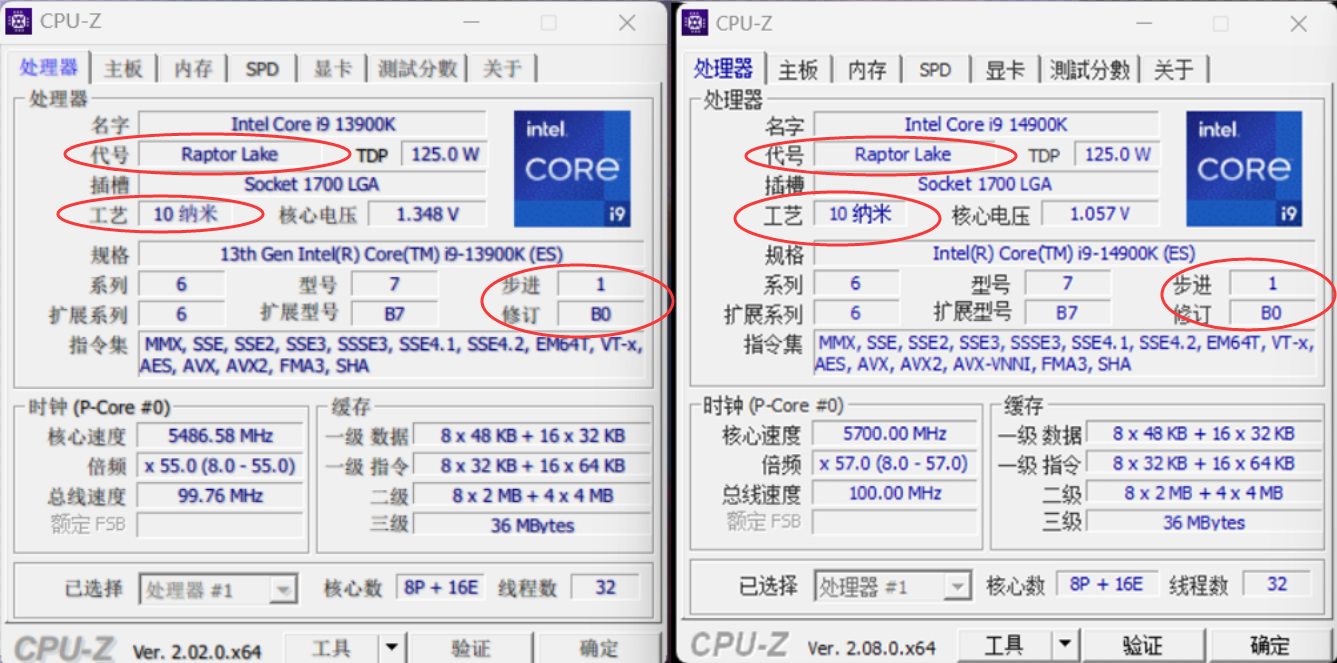Show the 显卡 tab in the 14900K window
1337x663 pixels.
(1005, 69)
